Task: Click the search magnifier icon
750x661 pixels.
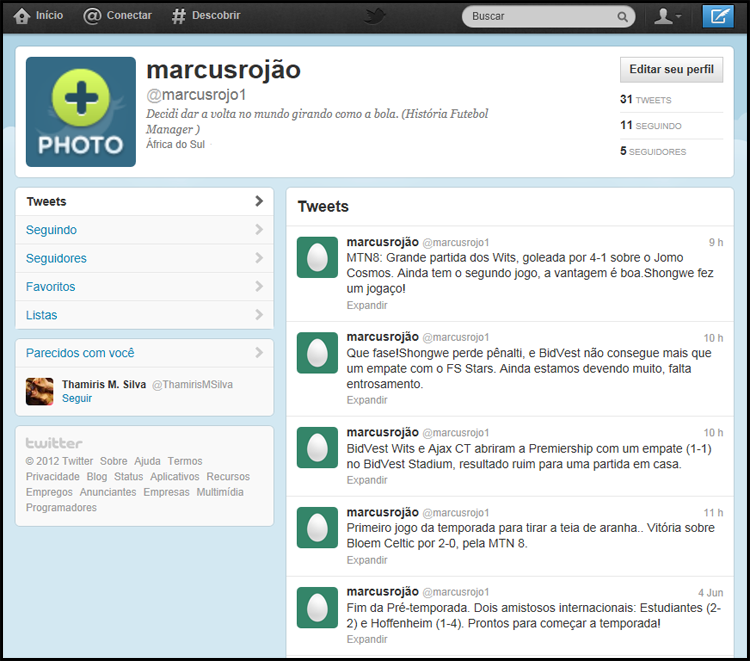Action: click(622, 17)
